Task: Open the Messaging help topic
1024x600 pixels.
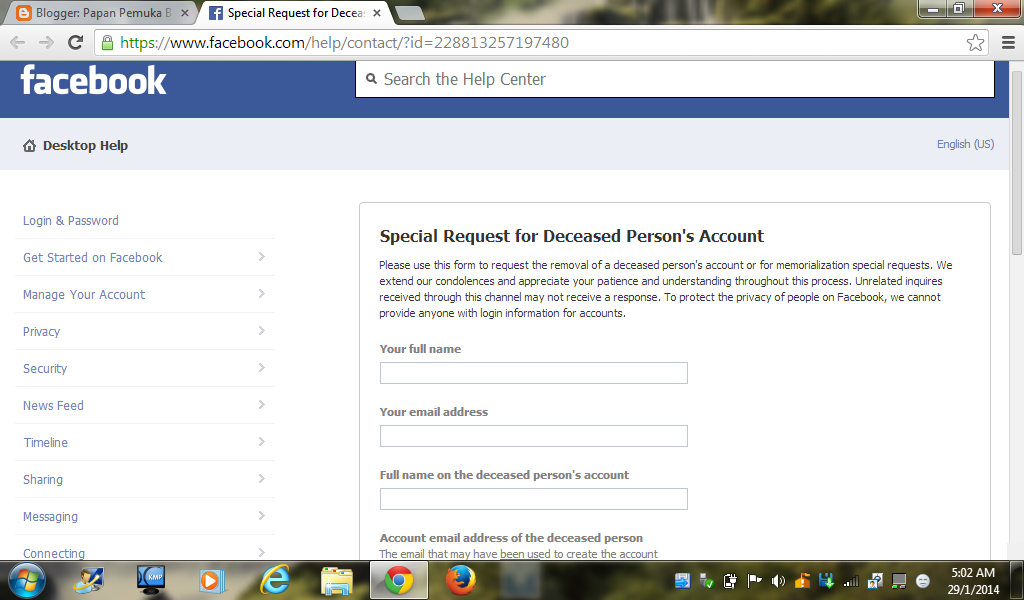Action: pos(50,517)
